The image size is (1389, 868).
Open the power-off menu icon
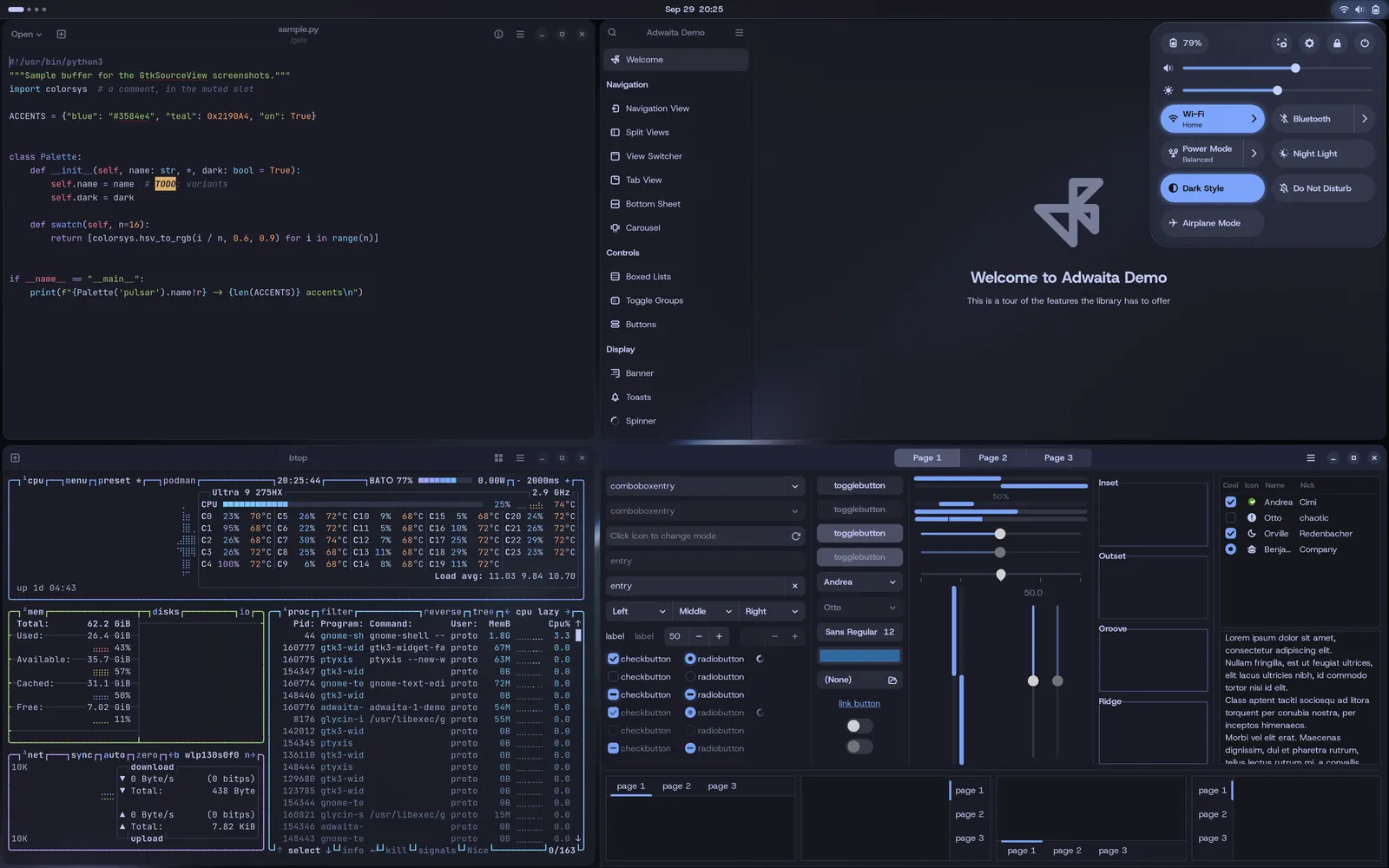(x=1365, y=43)
